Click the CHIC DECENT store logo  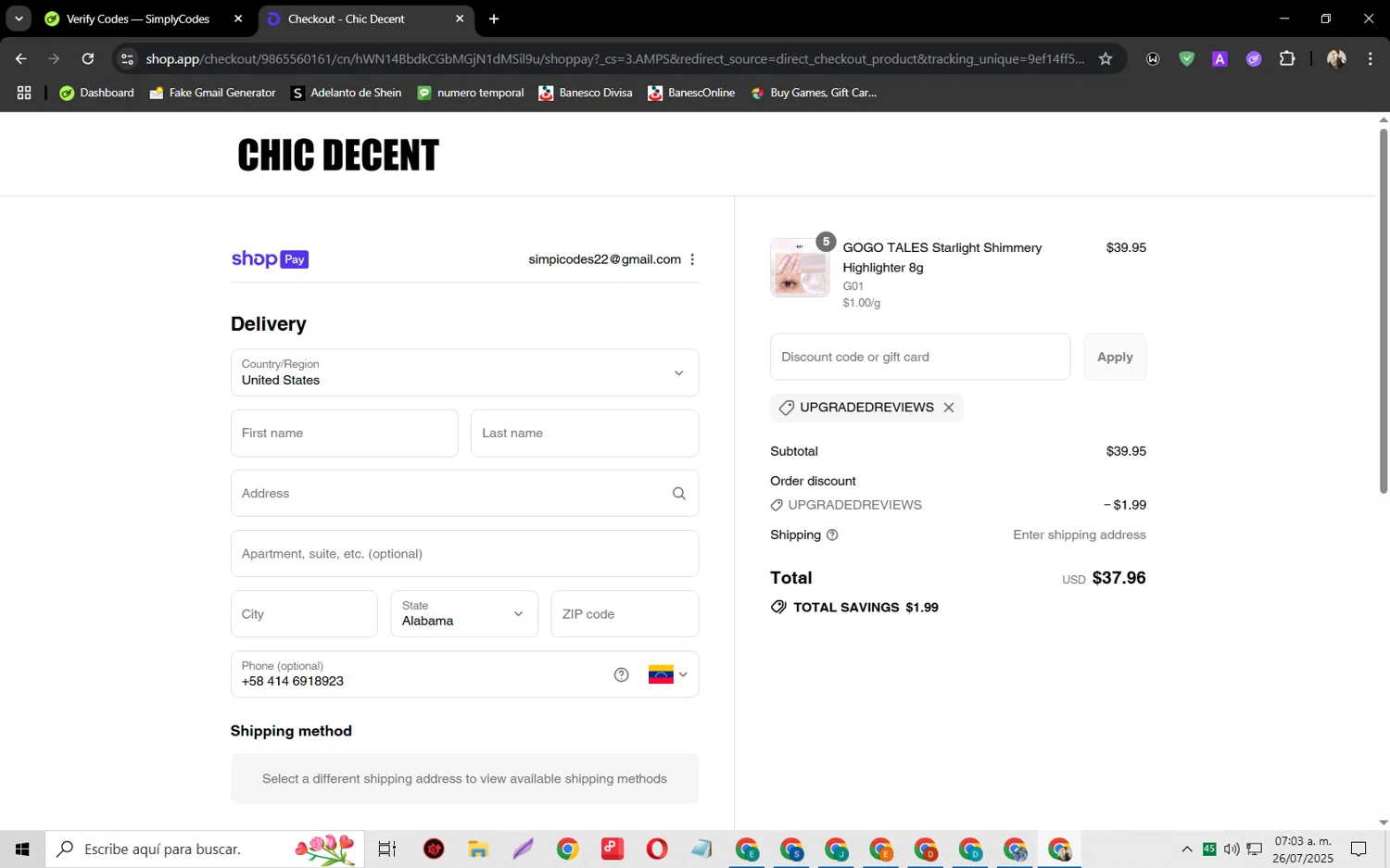(x=338, y=155)
